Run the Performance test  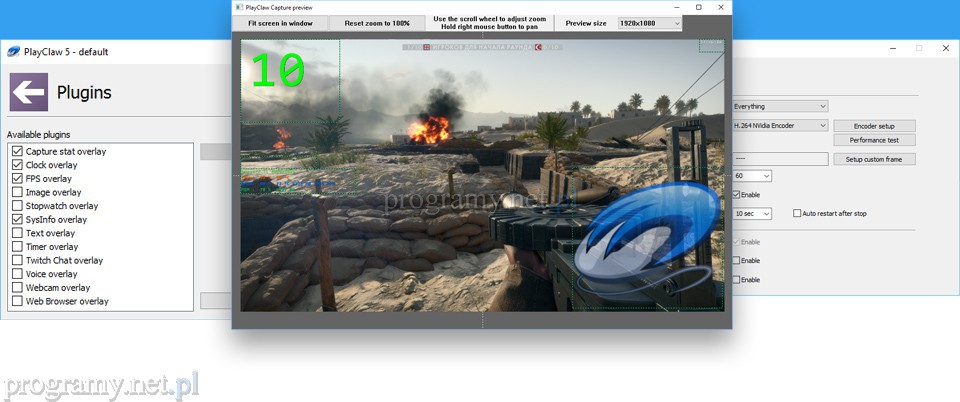[x=873, y=140]
